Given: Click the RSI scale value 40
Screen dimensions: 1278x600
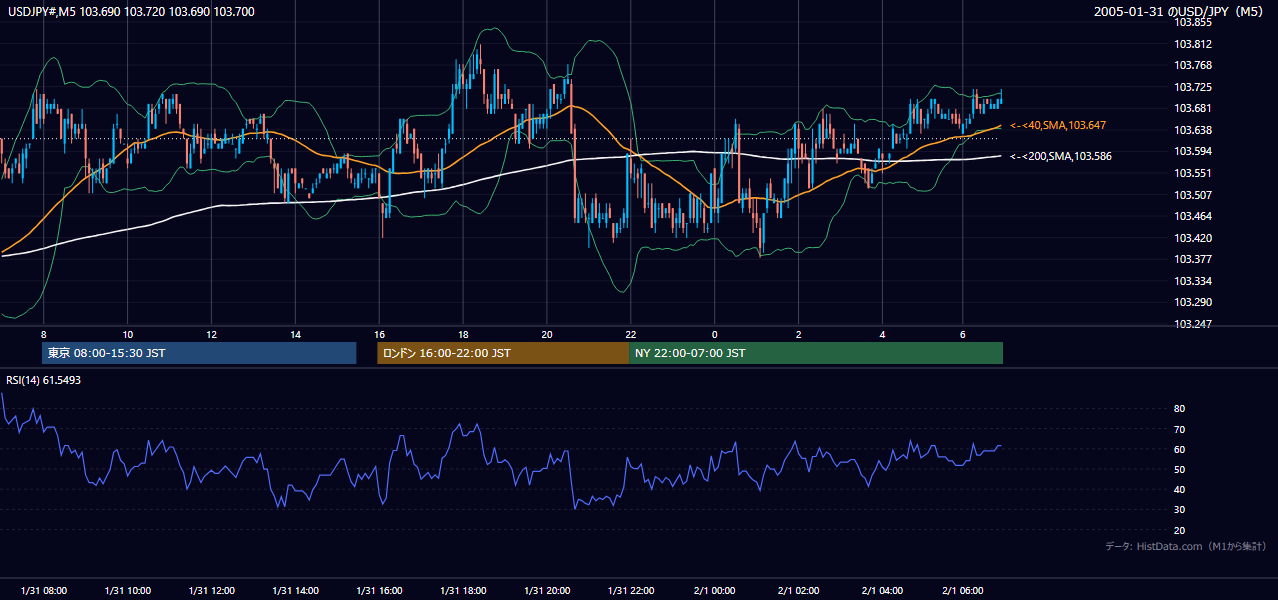Looking at the screenshot, I should tap(1179, 489).
